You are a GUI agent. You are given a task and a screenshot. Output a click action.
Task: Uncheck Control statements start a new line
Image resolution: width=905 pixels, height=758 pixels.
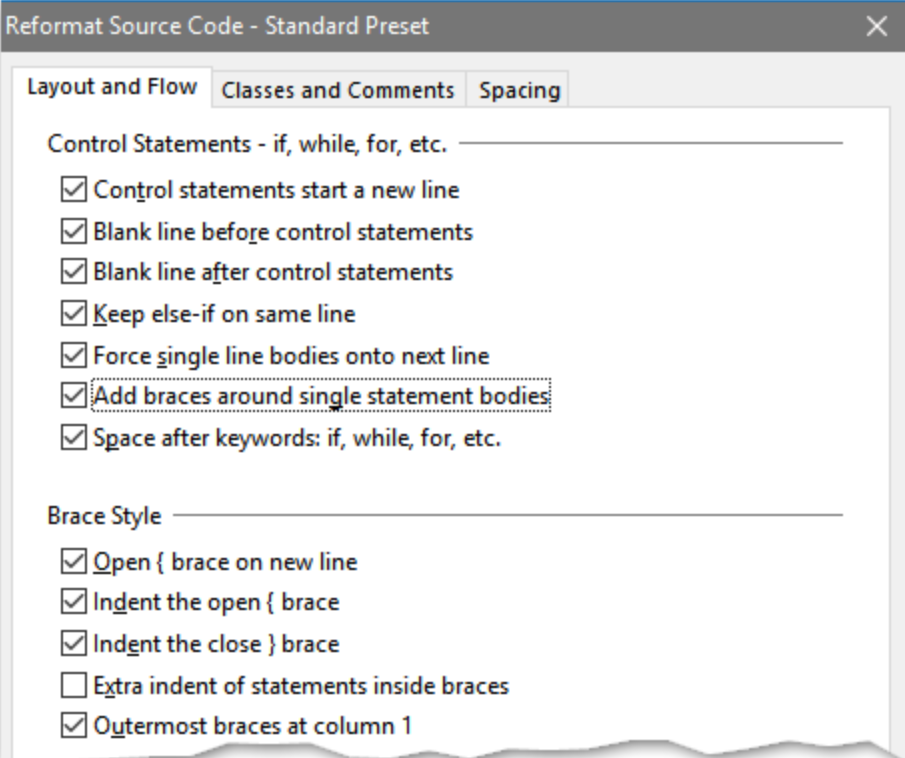(74, 189)
